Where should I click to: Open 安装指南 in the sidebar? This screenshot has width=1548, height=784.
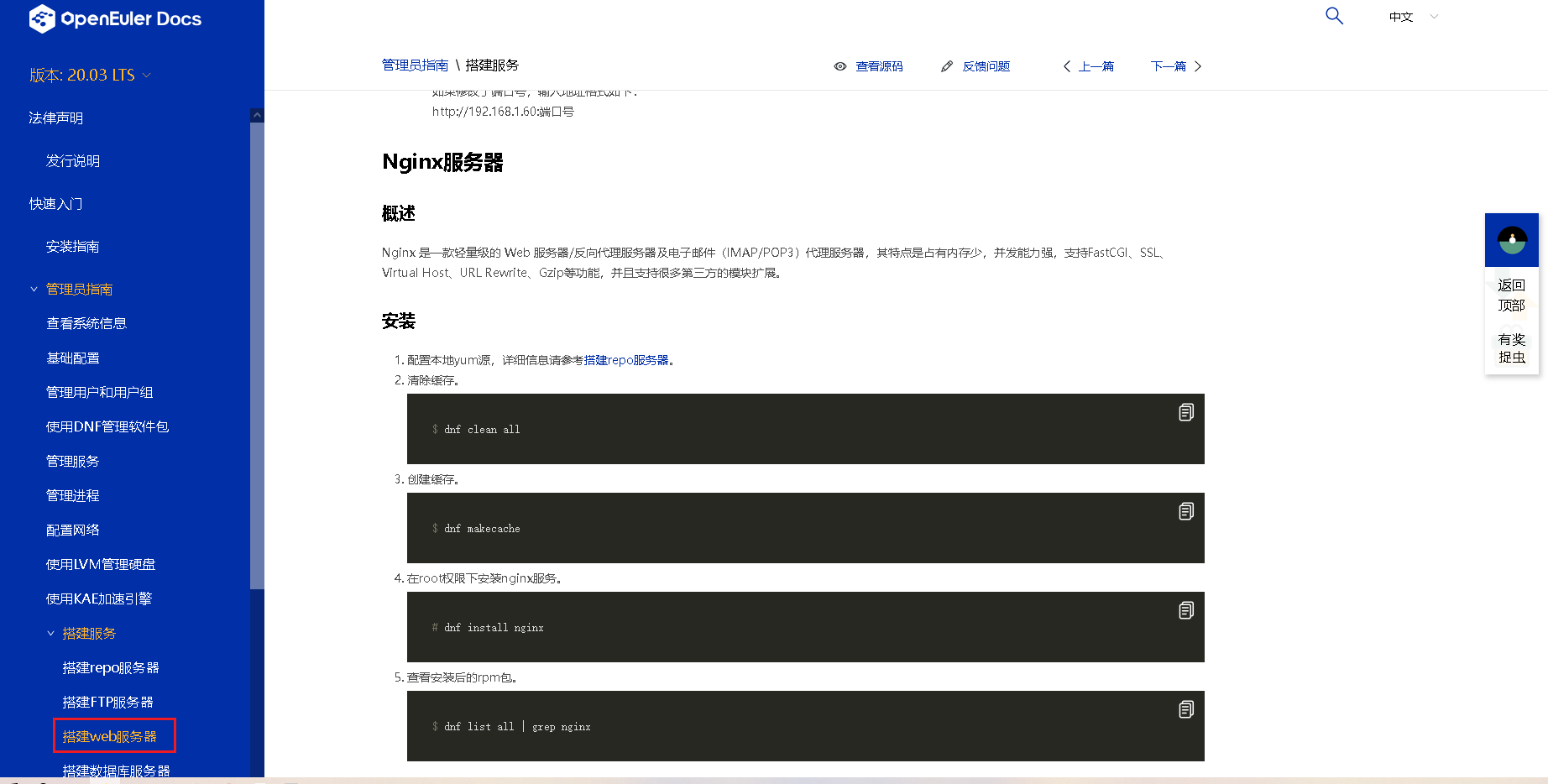73,247
